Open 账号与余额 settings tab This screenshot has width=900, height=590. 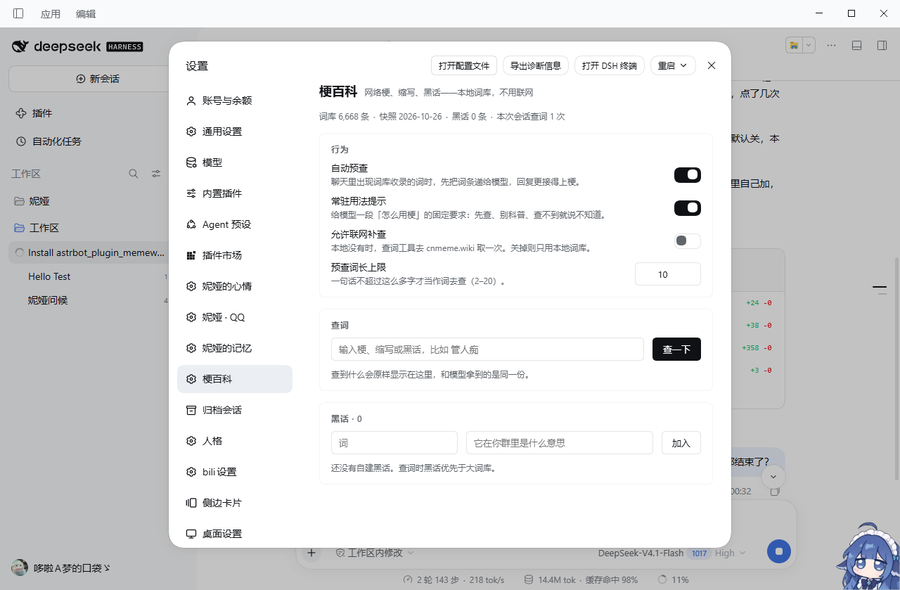[234, 100]
